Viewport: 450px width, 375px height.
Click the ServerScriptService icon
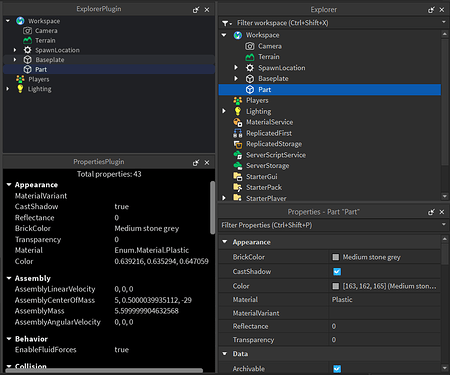pyautogui.click(x=238, y=155)
